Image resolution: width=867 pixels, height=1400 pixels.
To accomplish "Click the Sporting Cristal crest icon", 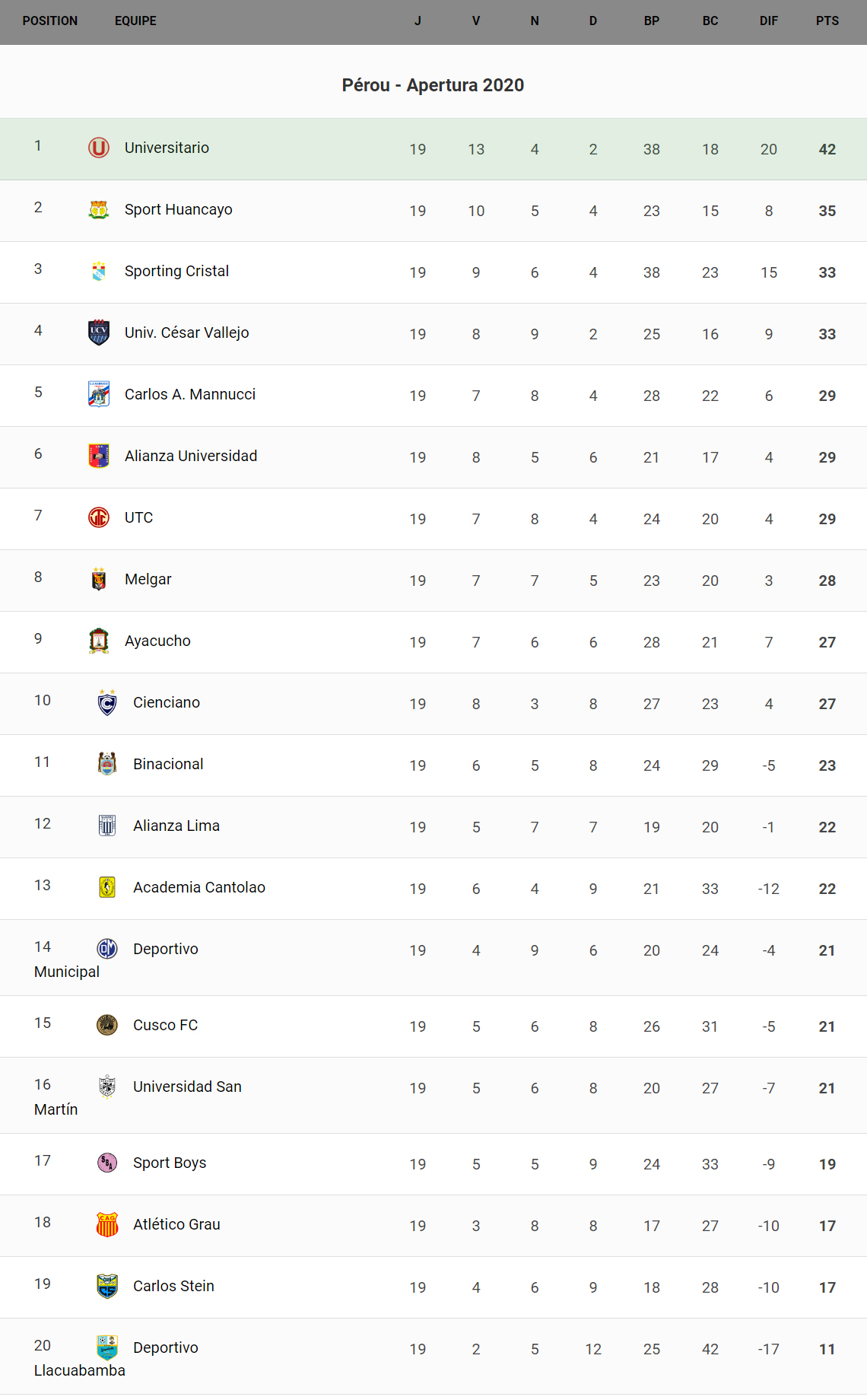I will [99, 271].
